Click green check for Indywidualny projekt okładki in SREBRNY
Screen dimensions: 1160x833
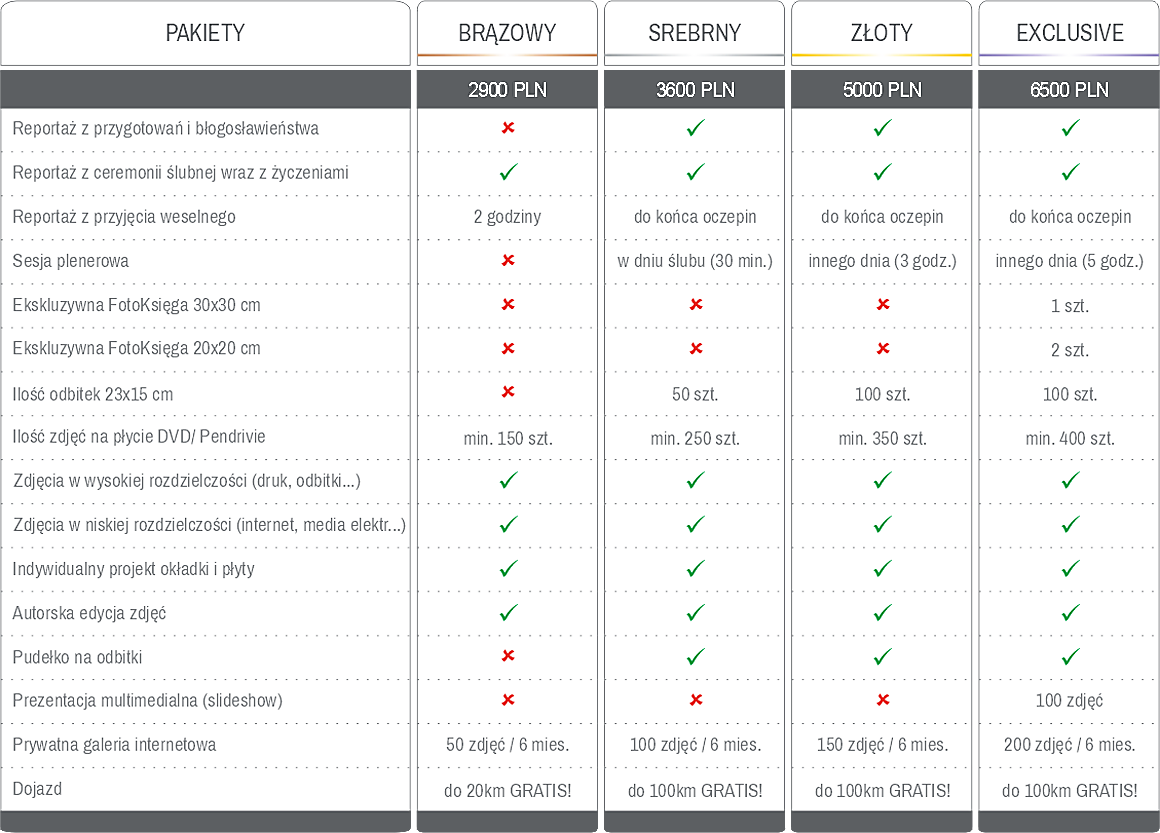(x=696, y=568)
